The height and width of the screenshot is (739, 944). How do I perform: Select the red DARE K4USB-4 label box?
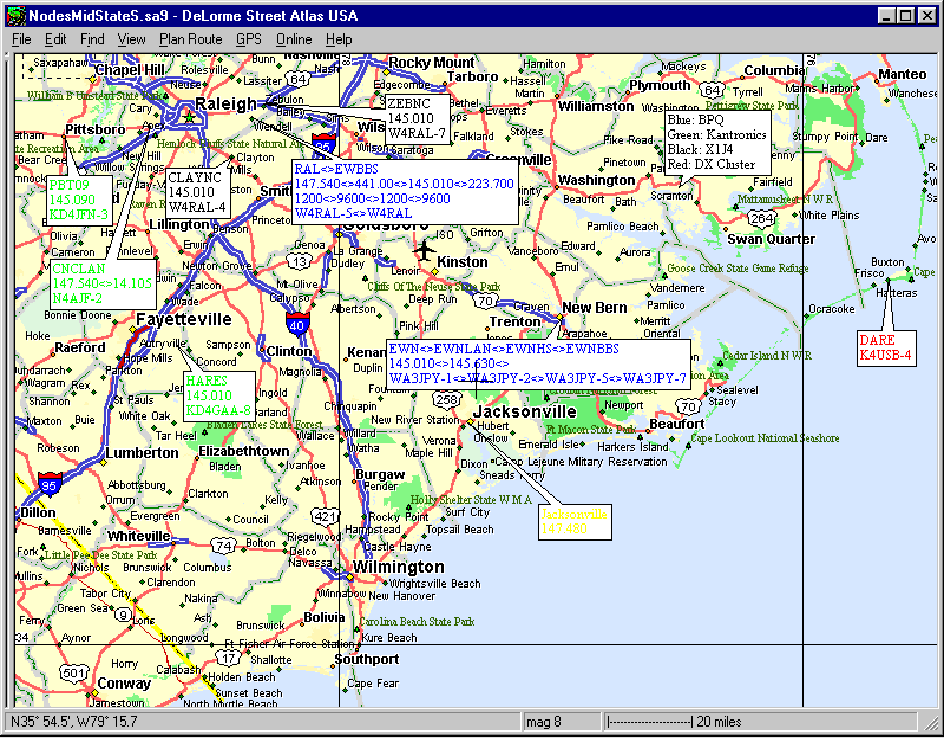pyautogui.click(x=887, y=348)
